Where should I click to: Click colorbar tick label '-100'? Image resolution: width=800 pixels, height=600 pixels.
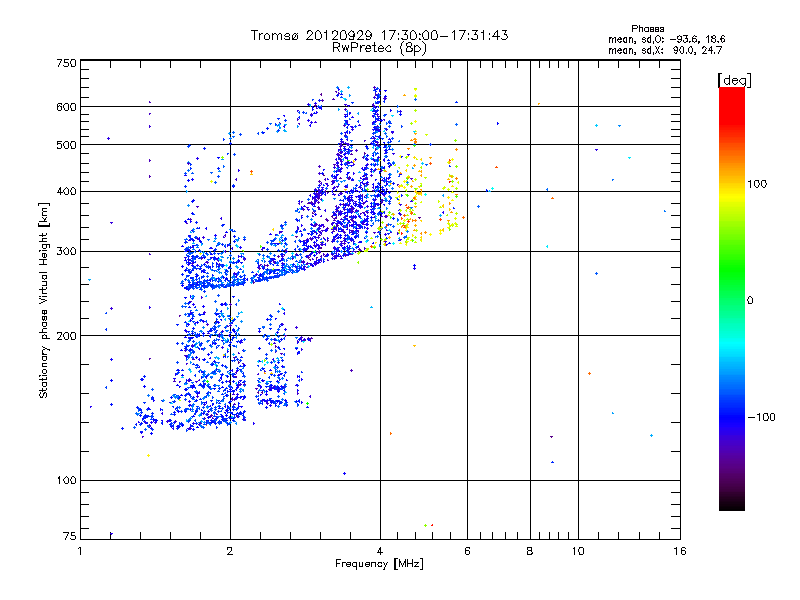tap(761, 417)
